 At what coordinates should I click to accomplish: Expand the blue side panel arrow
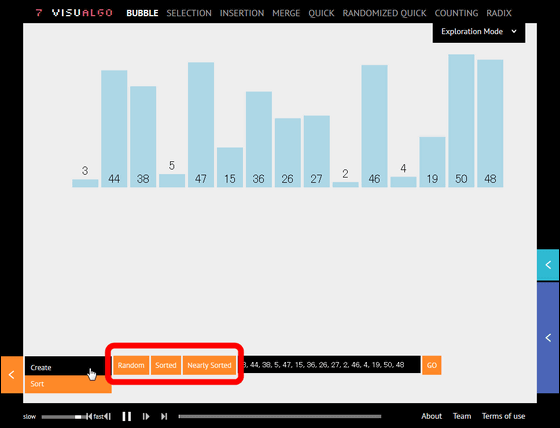pyautogui.click(x=548, y=338)
